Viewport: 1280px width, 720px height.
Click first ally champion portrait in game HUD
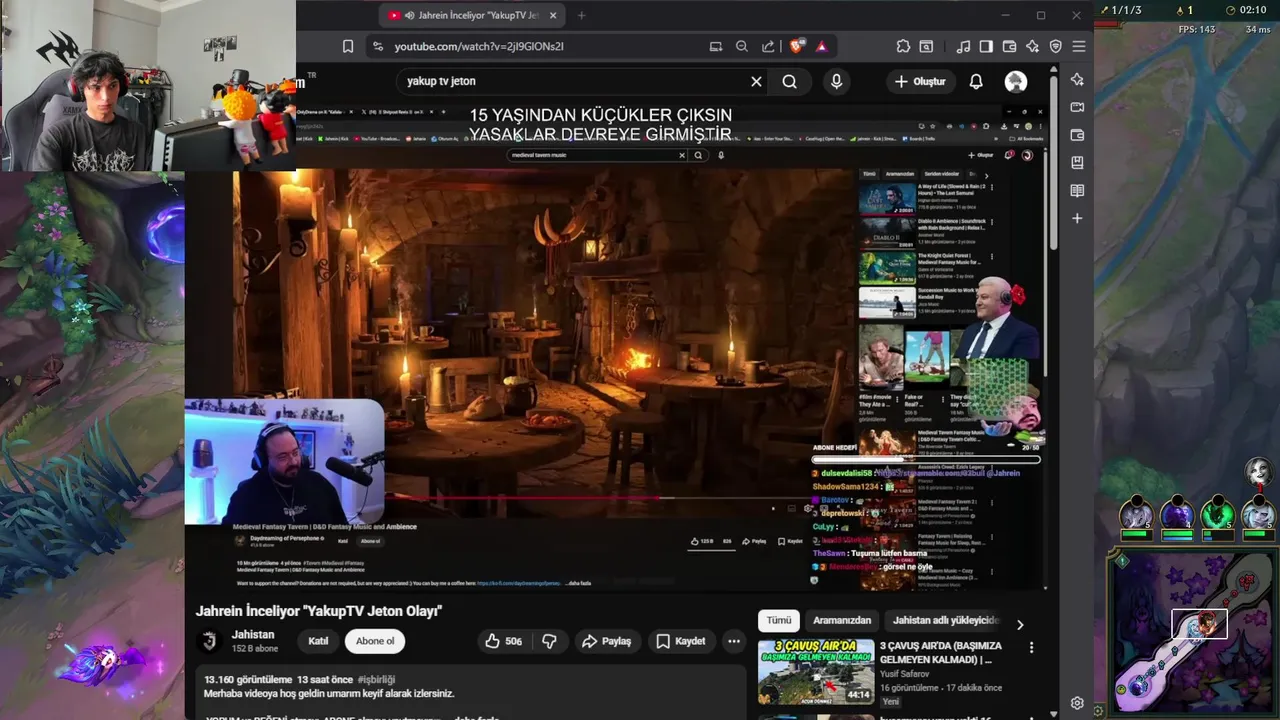pyautogui.click(x=1135, y=514)
